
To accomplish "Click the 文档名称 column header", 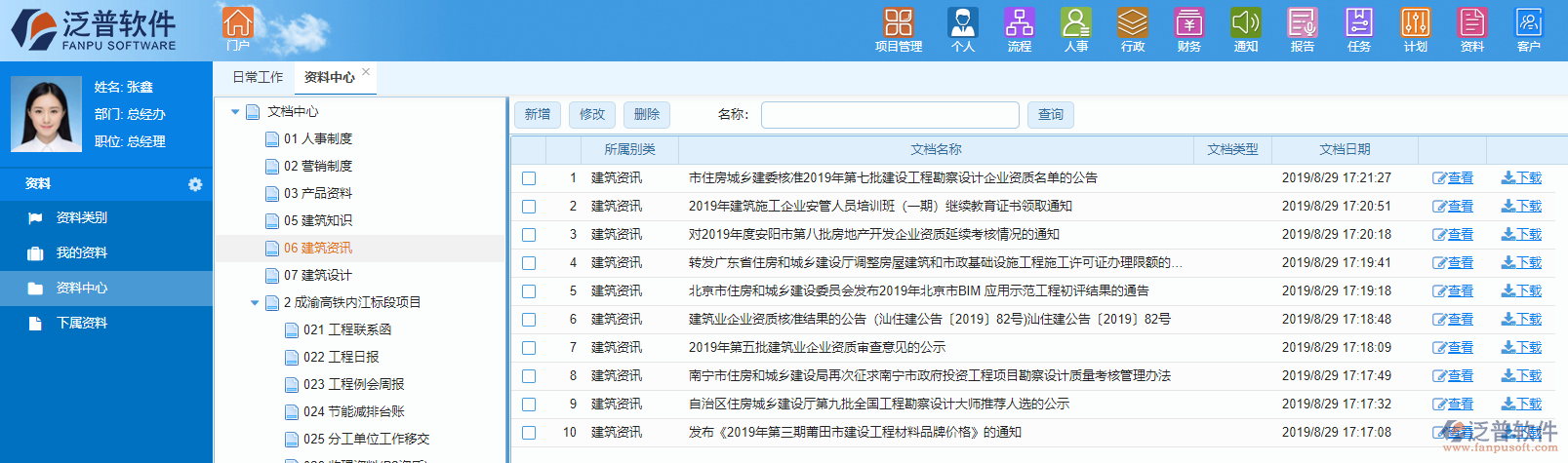I will pyautogui.click(x=936, y=150).
